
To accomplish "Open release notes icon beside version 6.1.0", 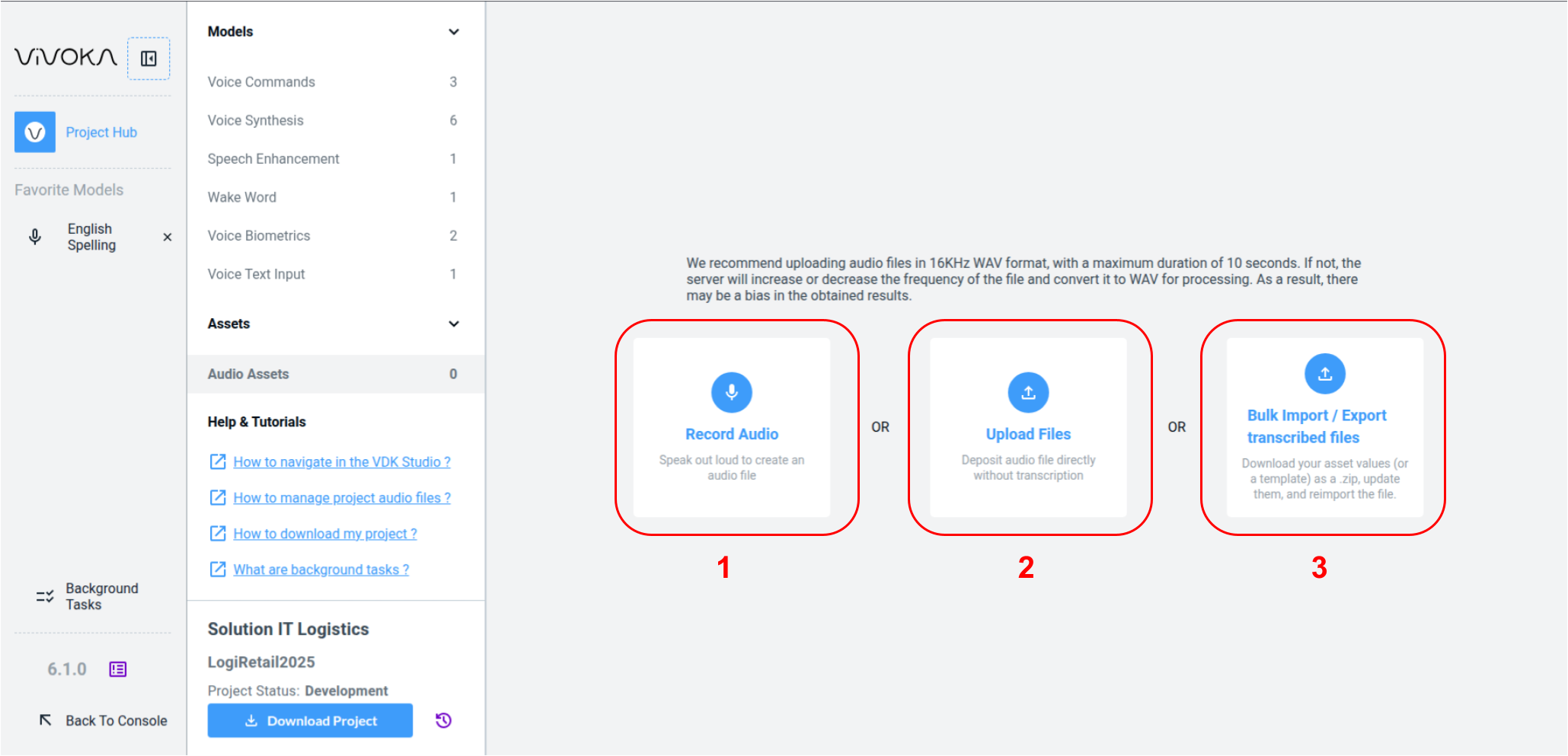I will click(118, 669).
